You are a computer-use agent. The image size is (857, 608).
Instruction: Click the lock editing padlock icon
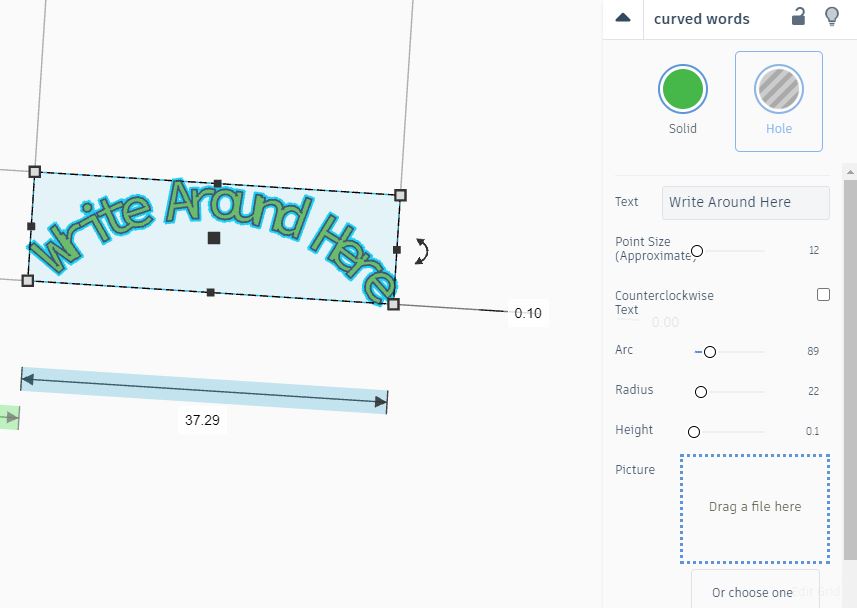point(798,17)
